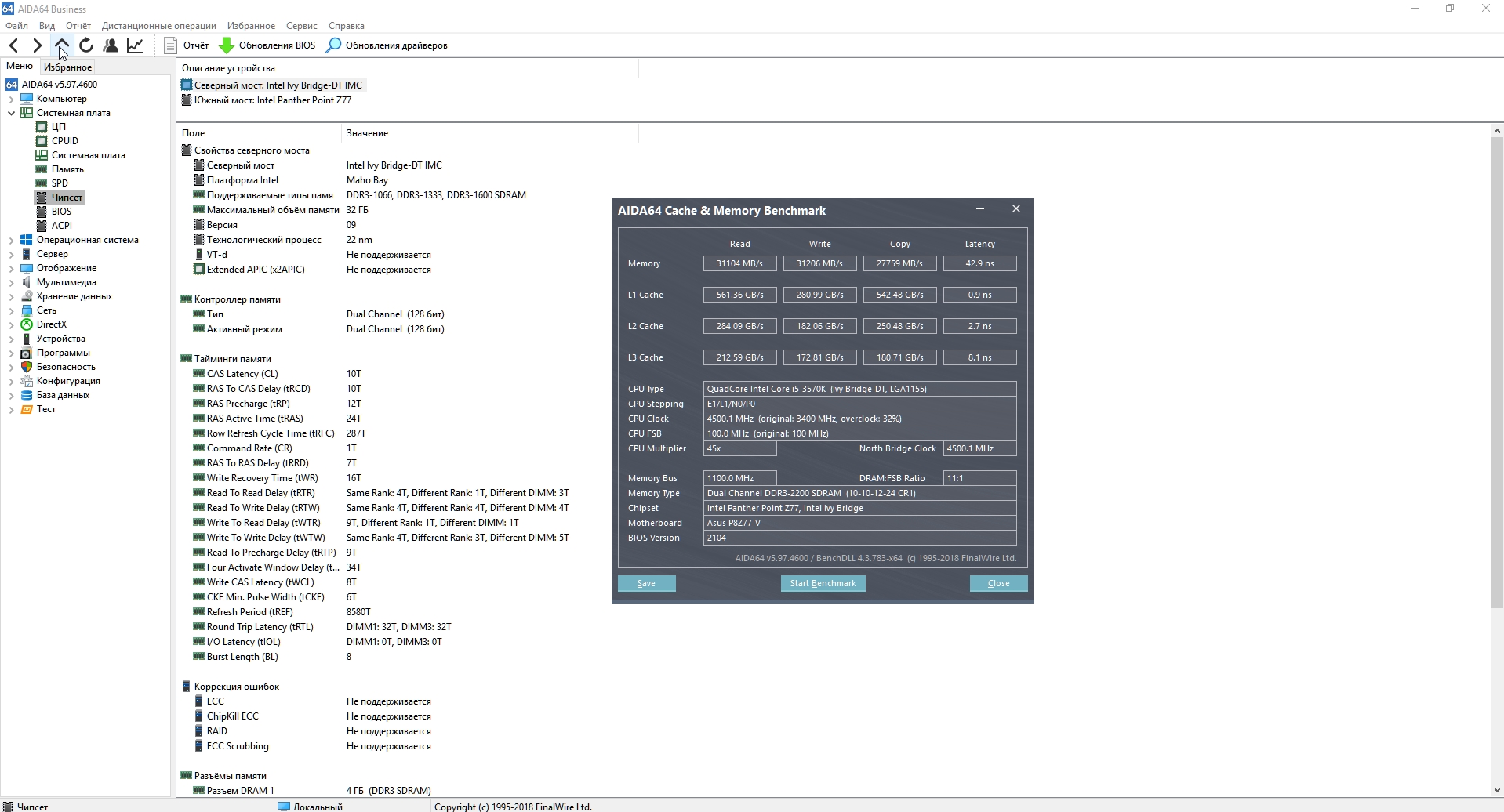
Task: Expand the Сервер tree node
Action: [x=12, y=254]
